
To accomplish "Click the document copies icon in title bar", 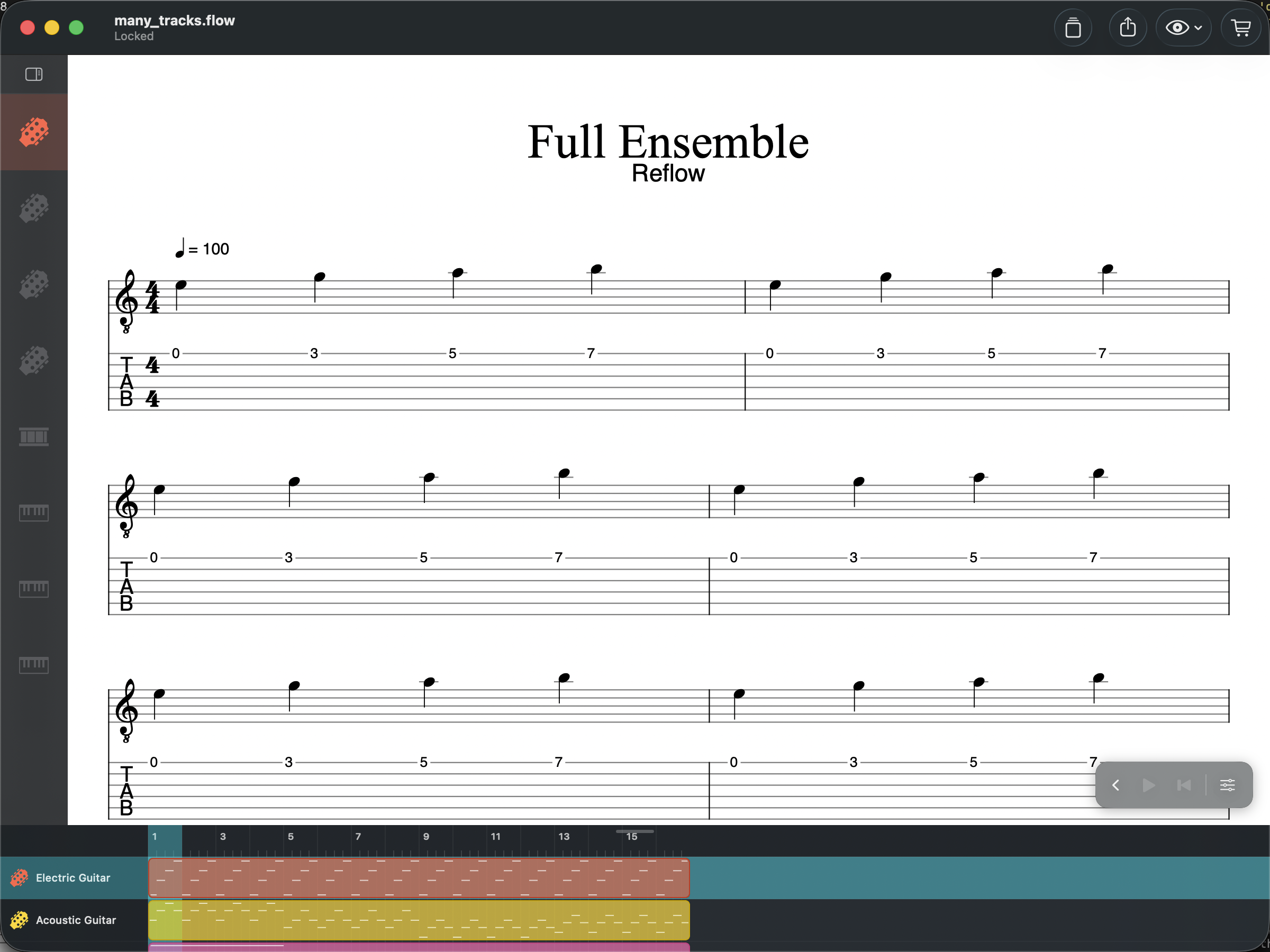I will pos(1073,28).
